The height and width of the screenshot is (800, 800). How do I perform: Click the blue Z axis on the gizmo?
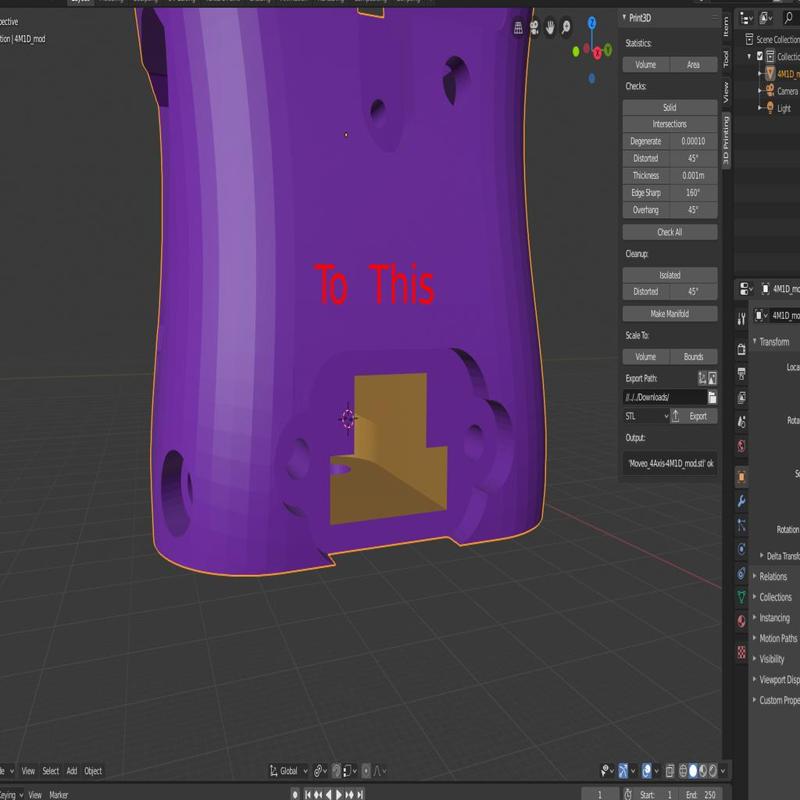click(592, 22)
